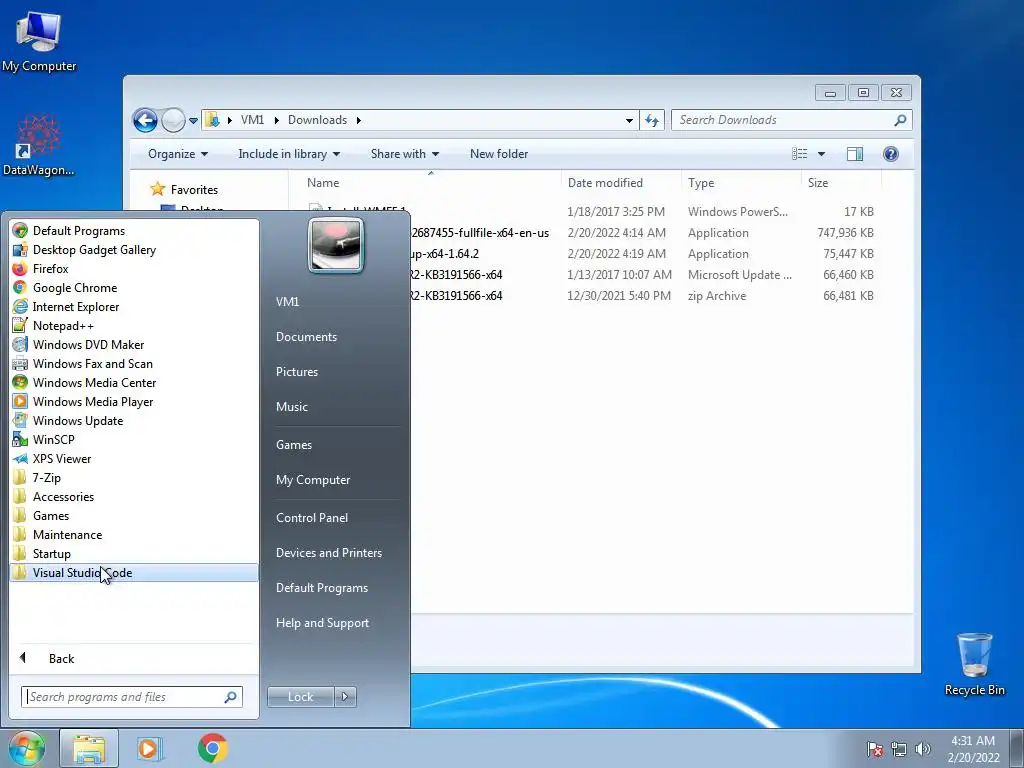Open Pictures from the Start menu
Screen dimensions: 1024x768
(x=296, y=372)
